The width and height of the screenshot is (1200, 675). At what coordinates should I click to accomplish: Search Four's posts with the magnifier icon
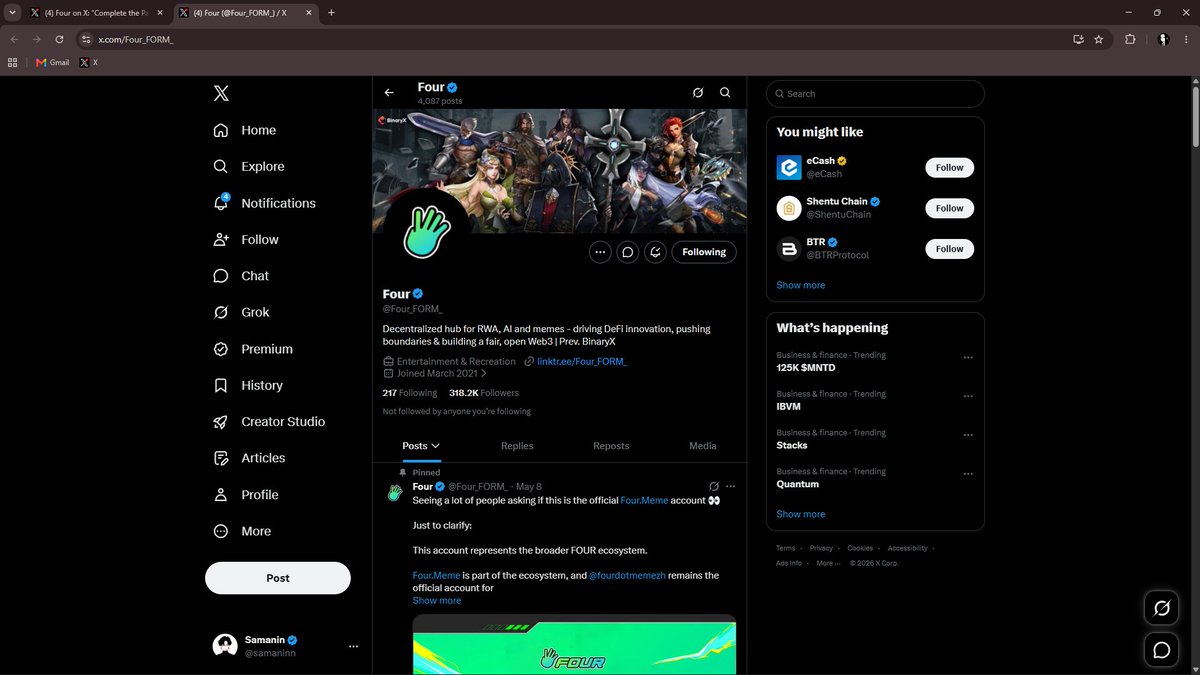coord(725,93)
